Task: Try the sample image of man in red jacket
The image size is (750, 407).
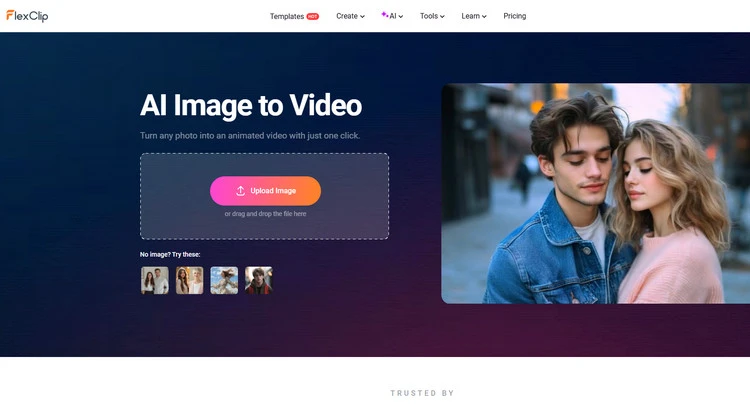Action: click(259, 280)
